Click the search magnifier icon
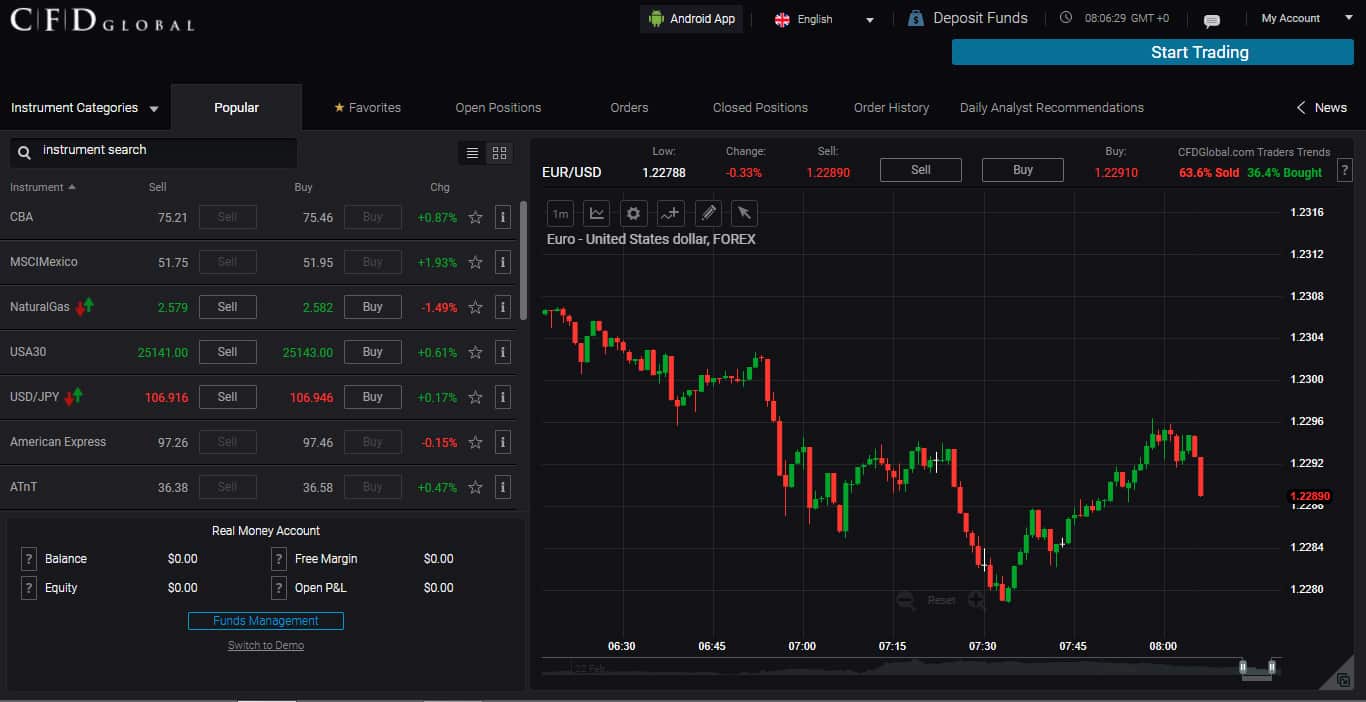 point(25,152)
